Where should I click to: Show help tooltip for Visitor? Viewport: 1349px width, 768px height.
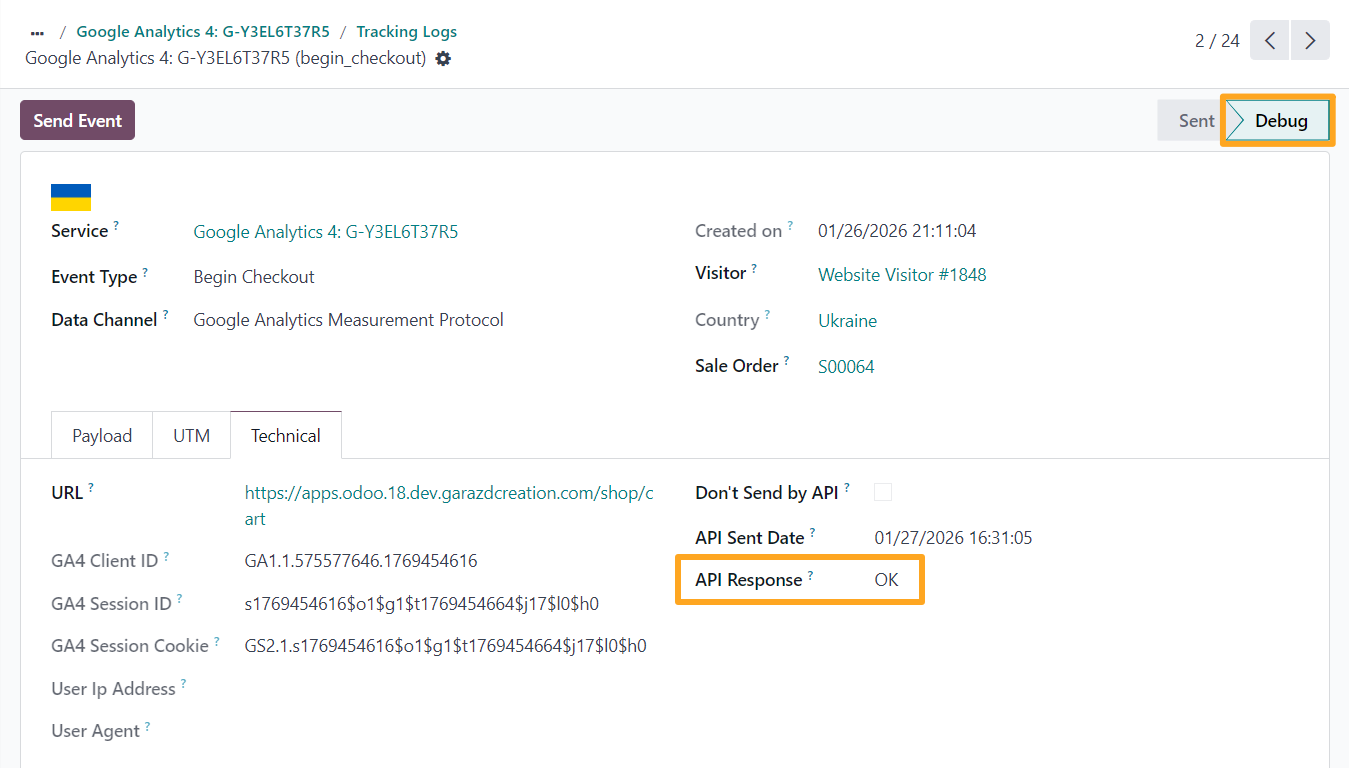[754, 269]
